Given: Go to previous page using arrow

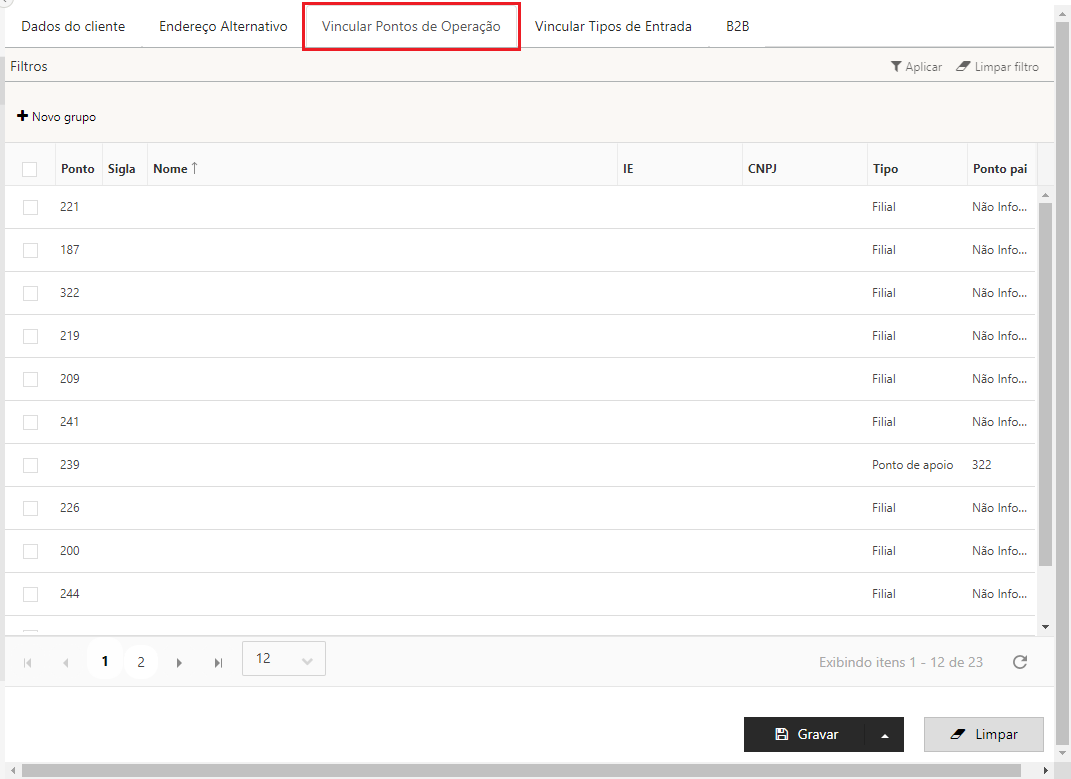Looking at the screenshot, I should [66, 662].
